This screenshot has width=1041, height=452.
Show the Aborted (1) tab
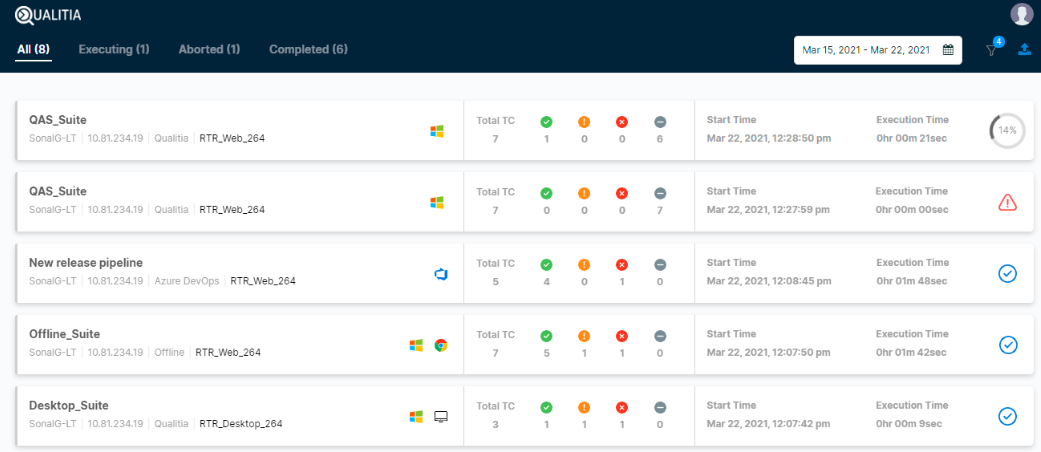[209, 50]
